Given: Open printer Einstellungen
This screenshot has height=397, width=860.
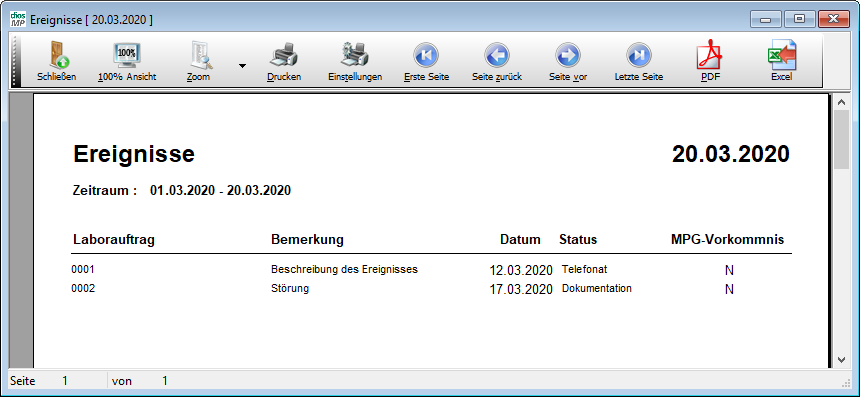Looking at the screenshot, I should [x=355, y=61].
